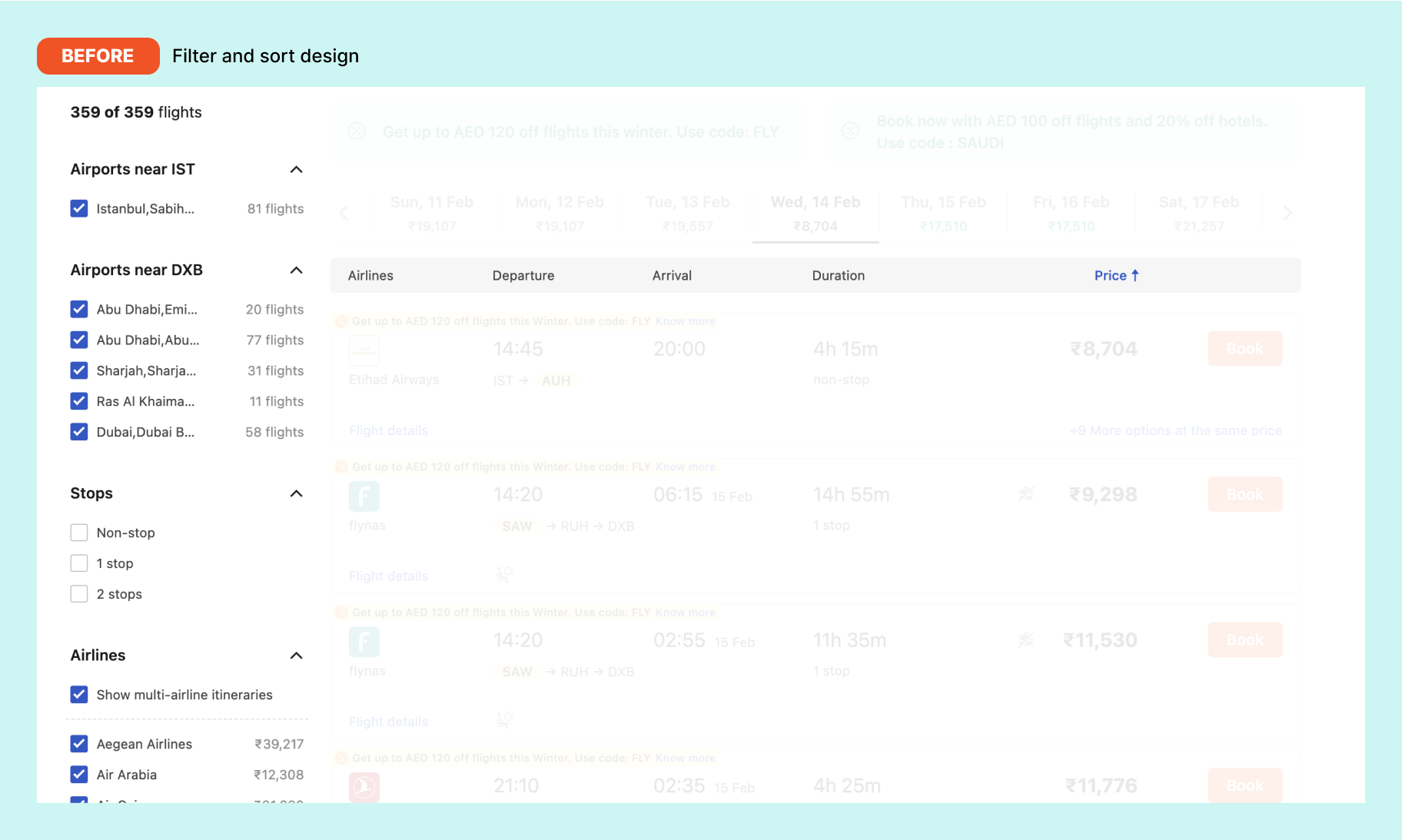Uncheck the Sharjah airport filter
This screenshot has height=840, width=1402.
(79, 370)
